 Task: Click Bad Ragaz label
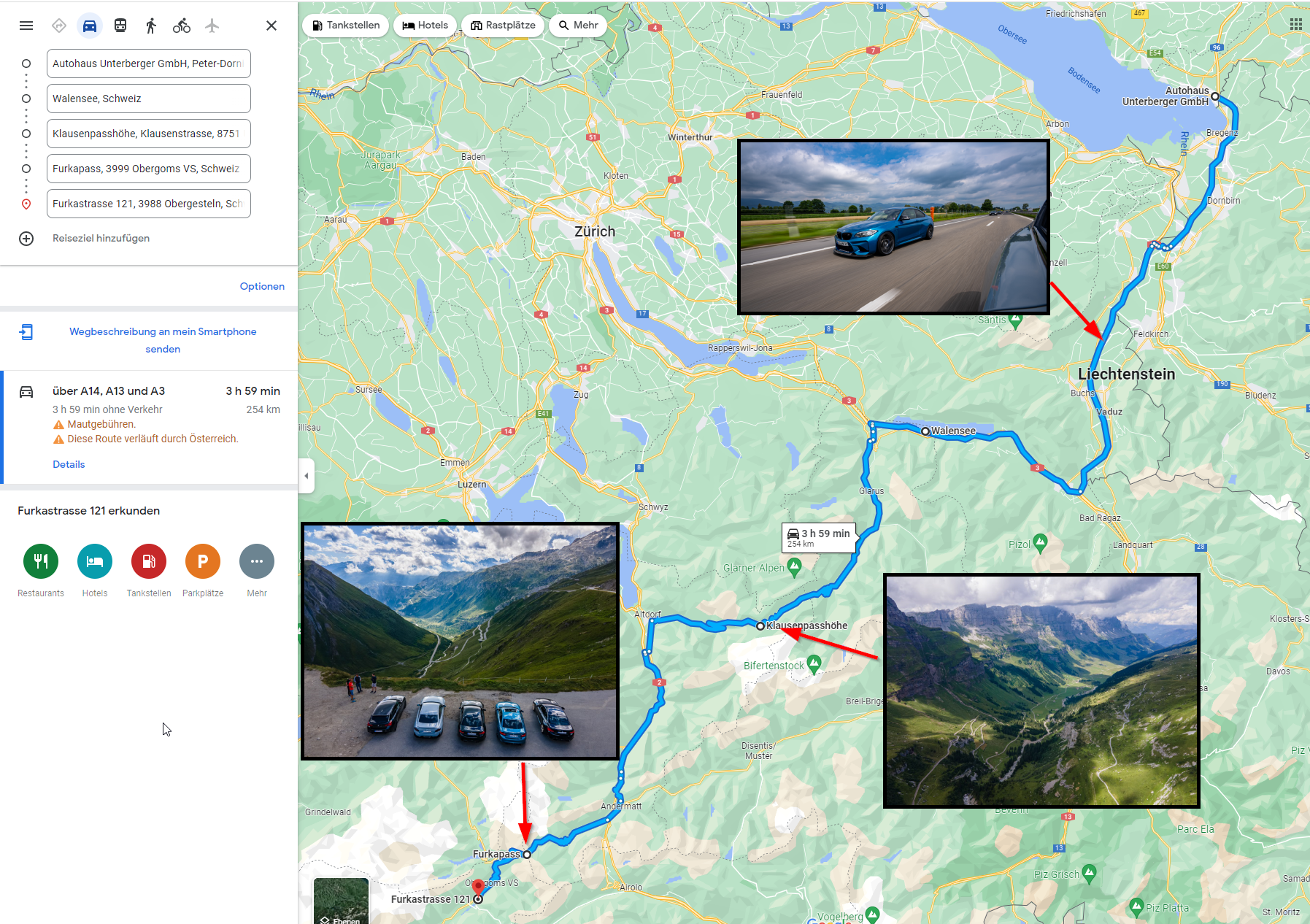[x=1100, y=518]
